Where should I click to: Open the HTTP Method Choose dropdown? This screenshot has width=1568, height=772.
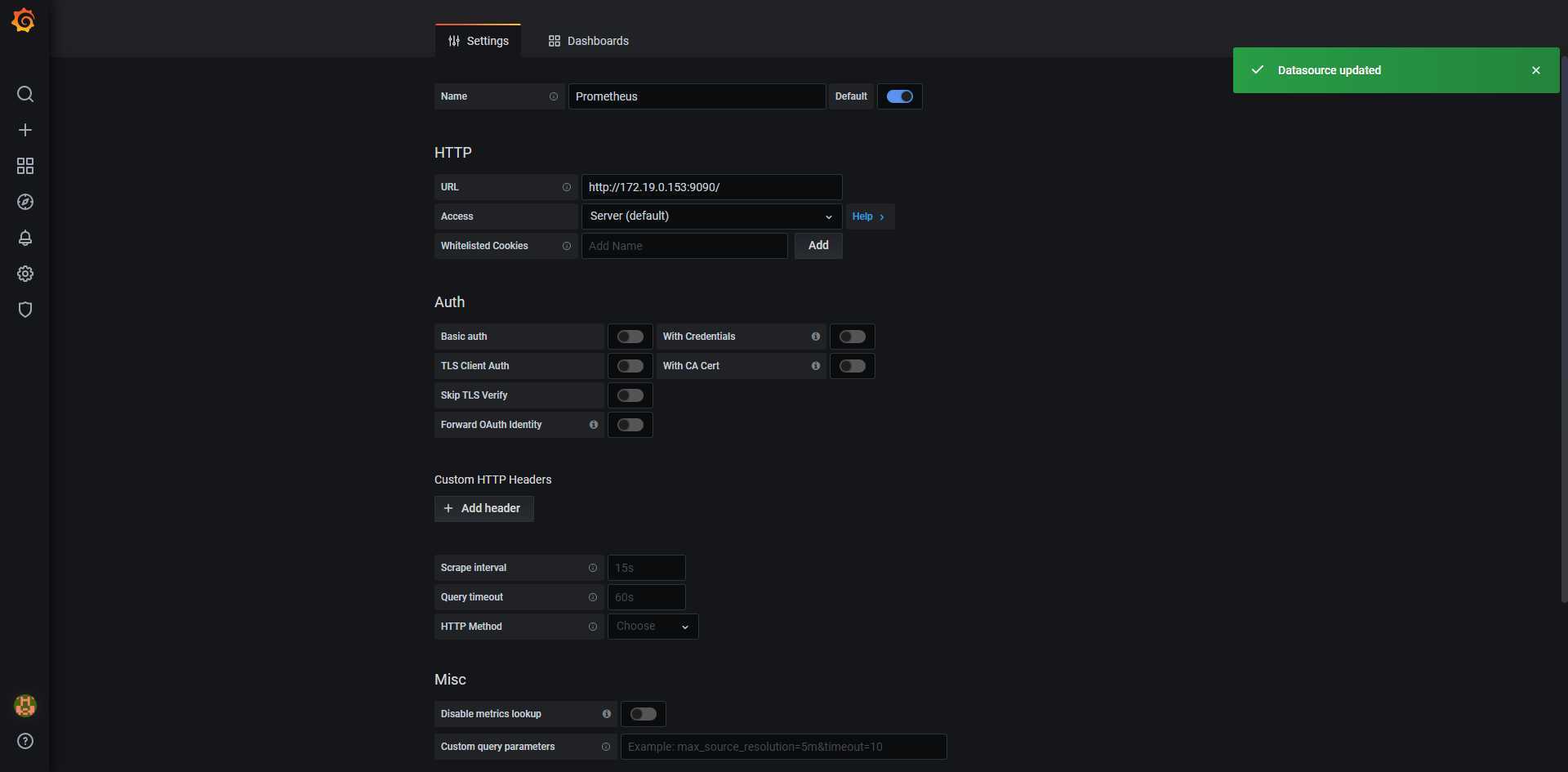(x=653, y=627)
